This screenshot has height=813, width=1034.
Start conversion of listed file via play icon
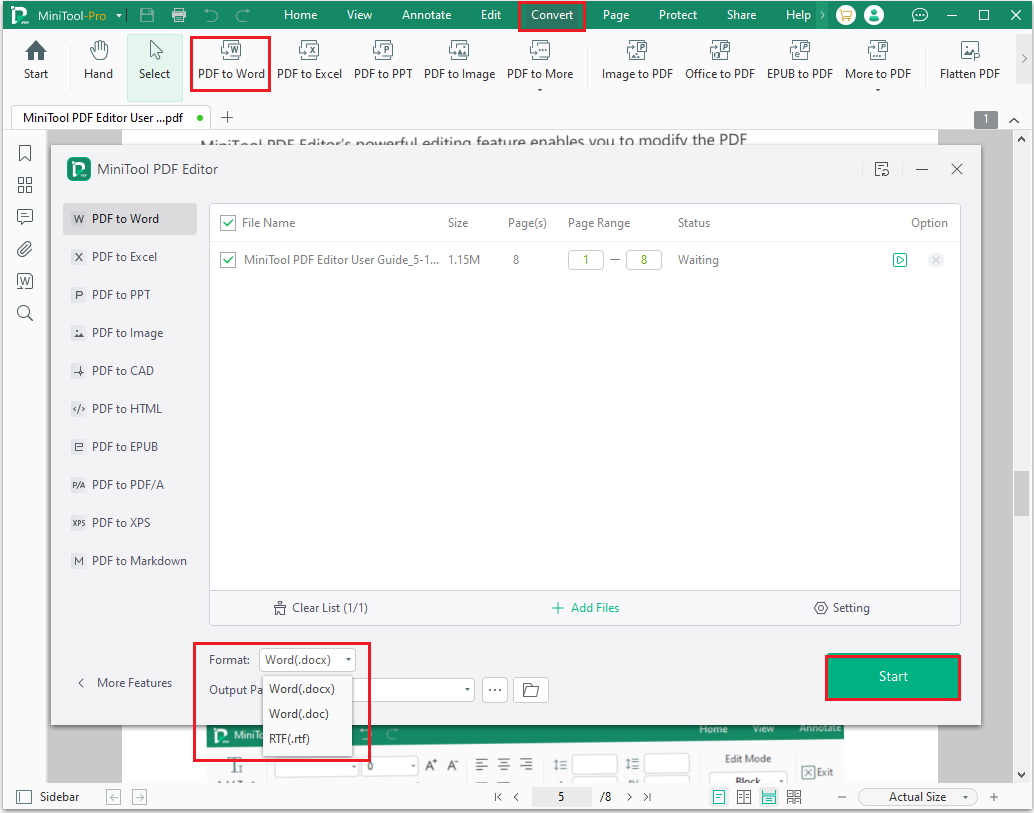[899, 260]
